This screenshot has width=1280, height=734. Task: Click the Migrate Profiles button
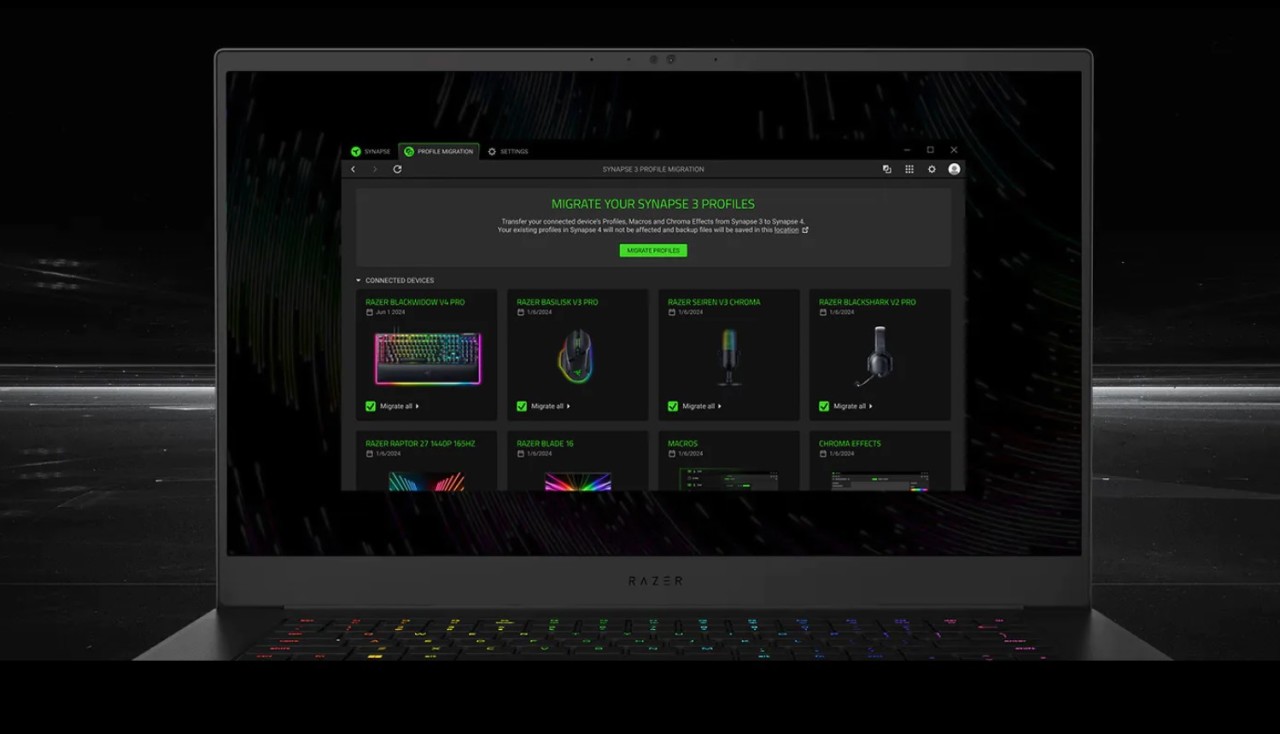coord(653,250)
